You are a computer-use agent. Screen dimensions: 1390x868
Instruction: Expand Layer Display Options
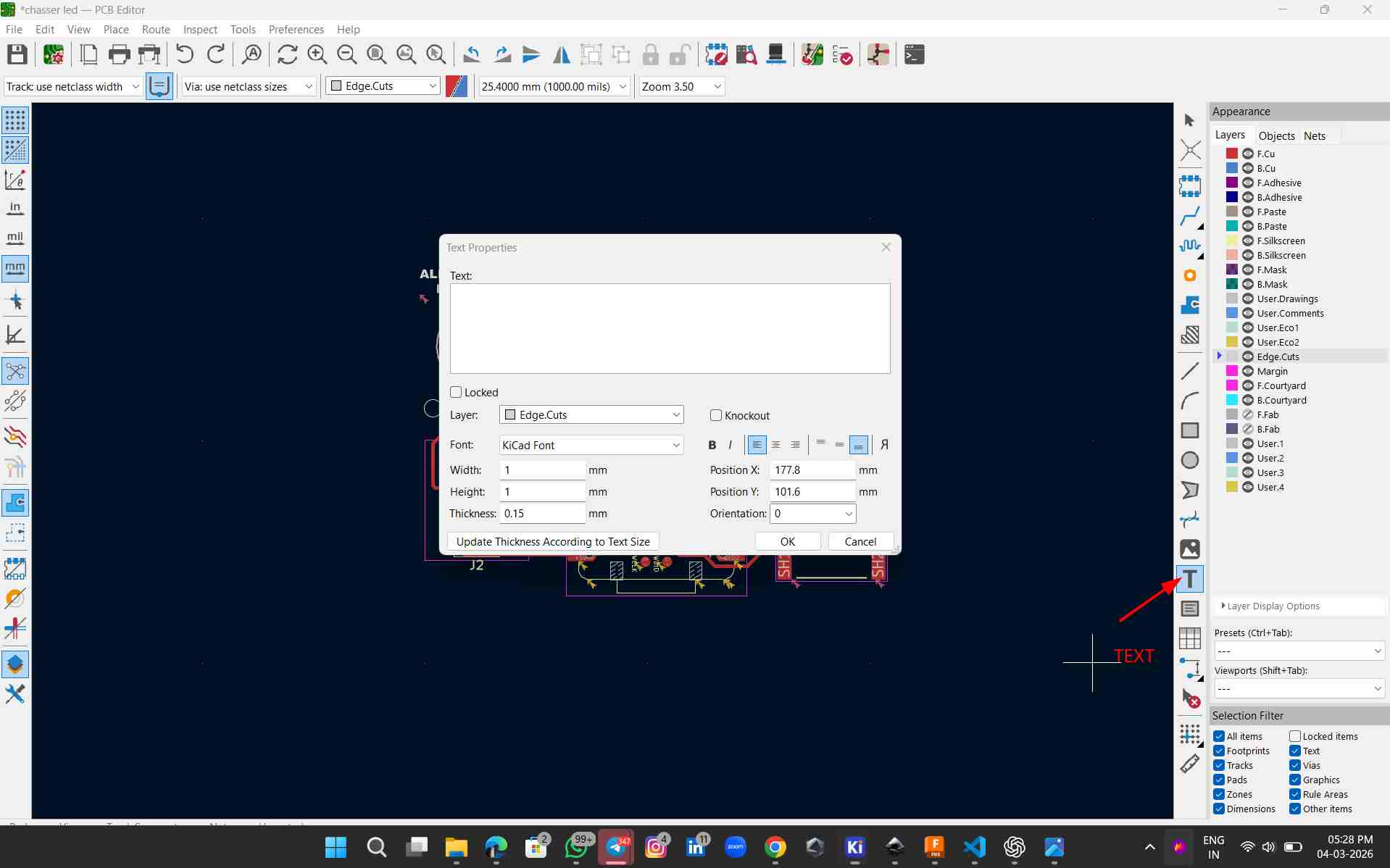(x=1270, y=606)
